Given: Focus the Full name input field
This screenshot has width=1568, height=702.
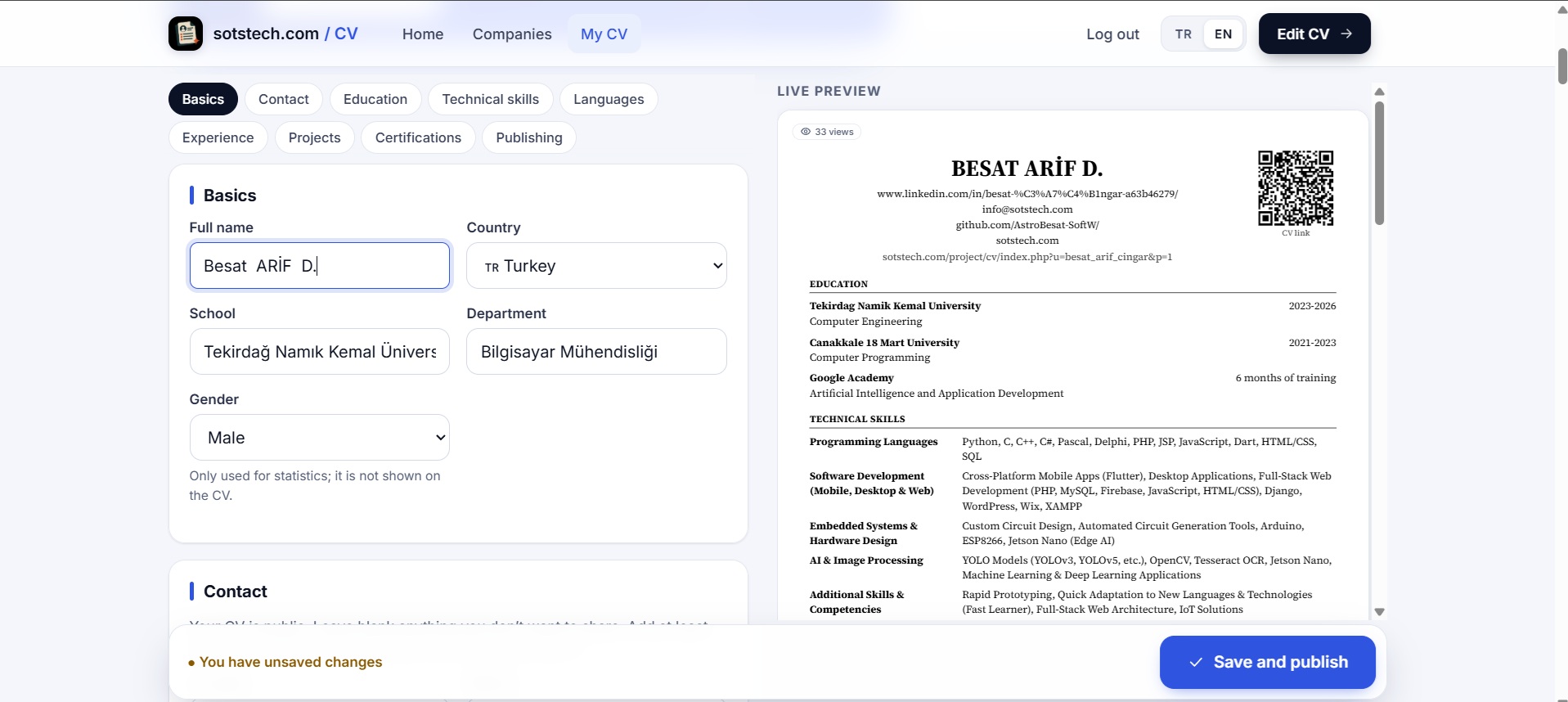Looking at the screenshot, I should tap(319, 266).
